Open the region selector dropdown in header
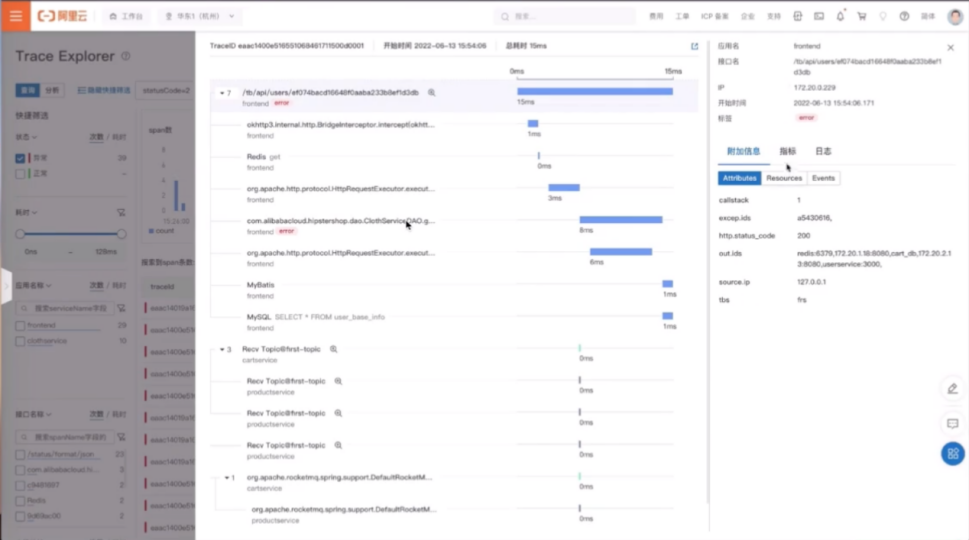This screenshot has width=969, height=540. pyautogui.click(x=199, y=17)
